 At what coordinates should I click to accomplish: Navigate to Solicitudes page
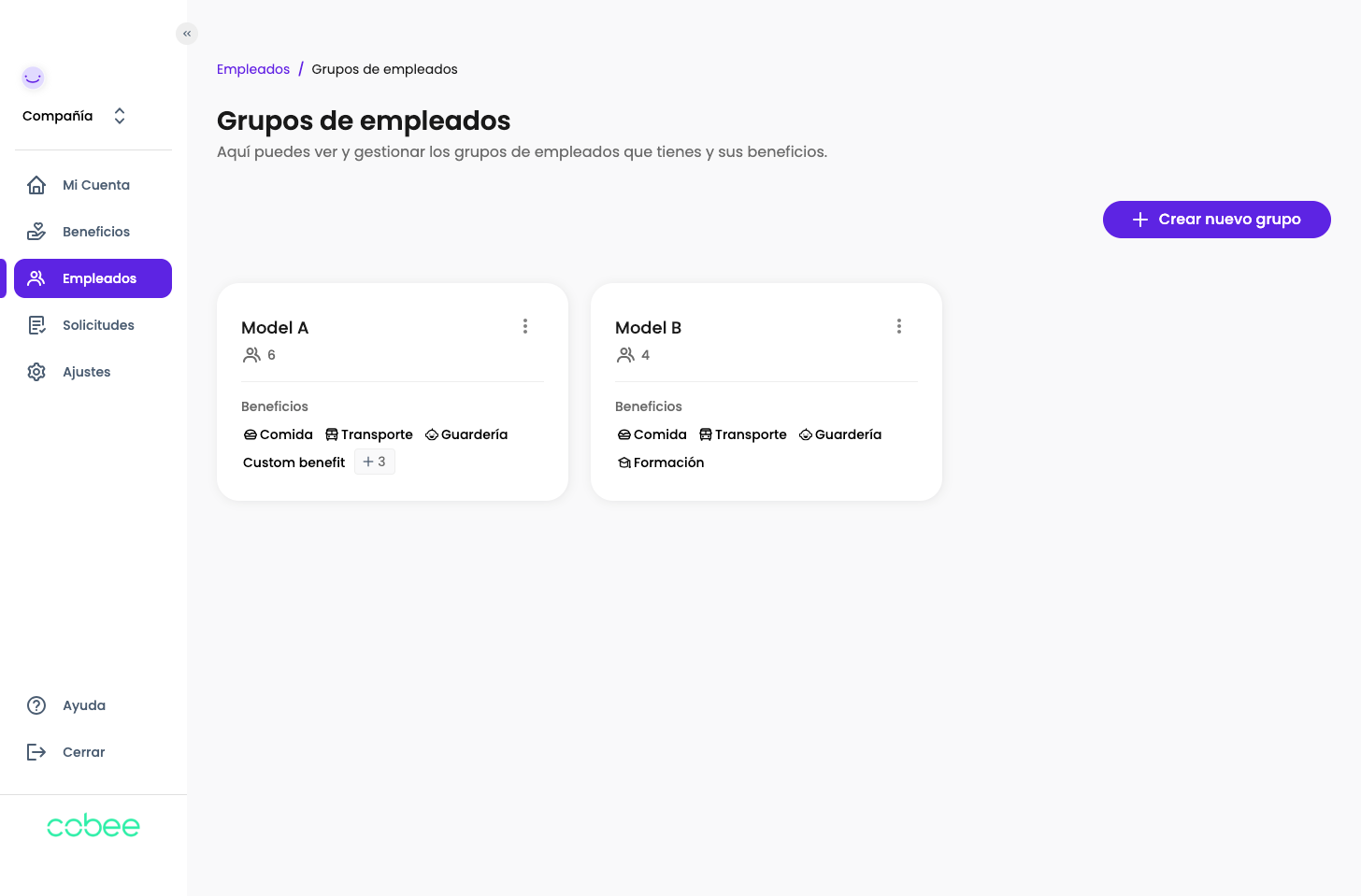[x=97, y=325]
